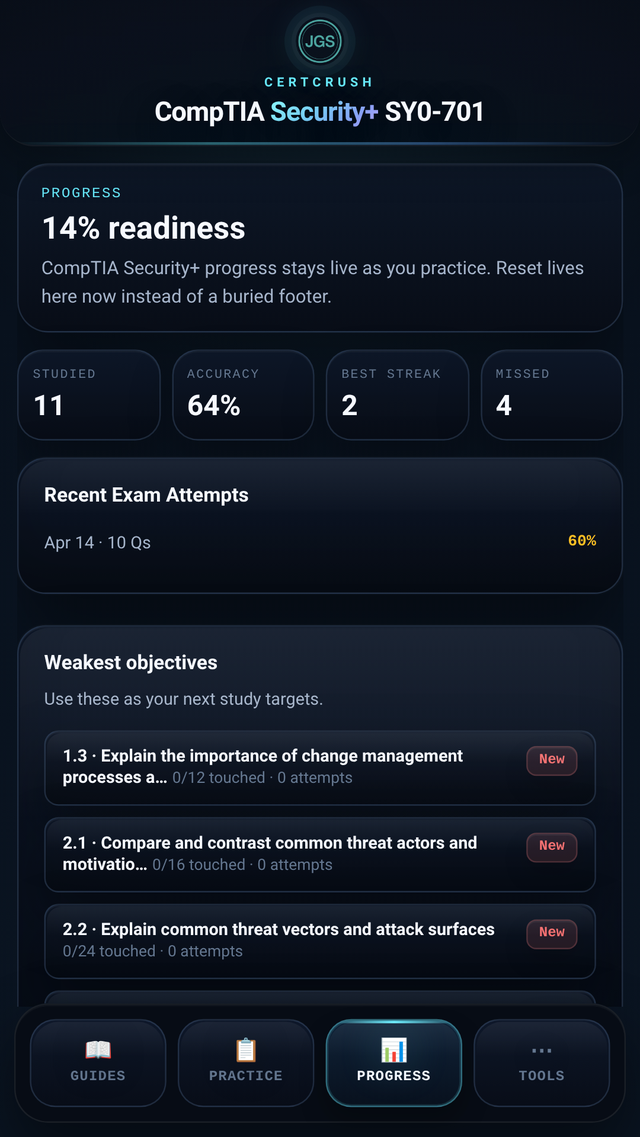Viewport: 640px width, 1137px height.
Task: Select the Guides book icon
Action: (97, 1050)
